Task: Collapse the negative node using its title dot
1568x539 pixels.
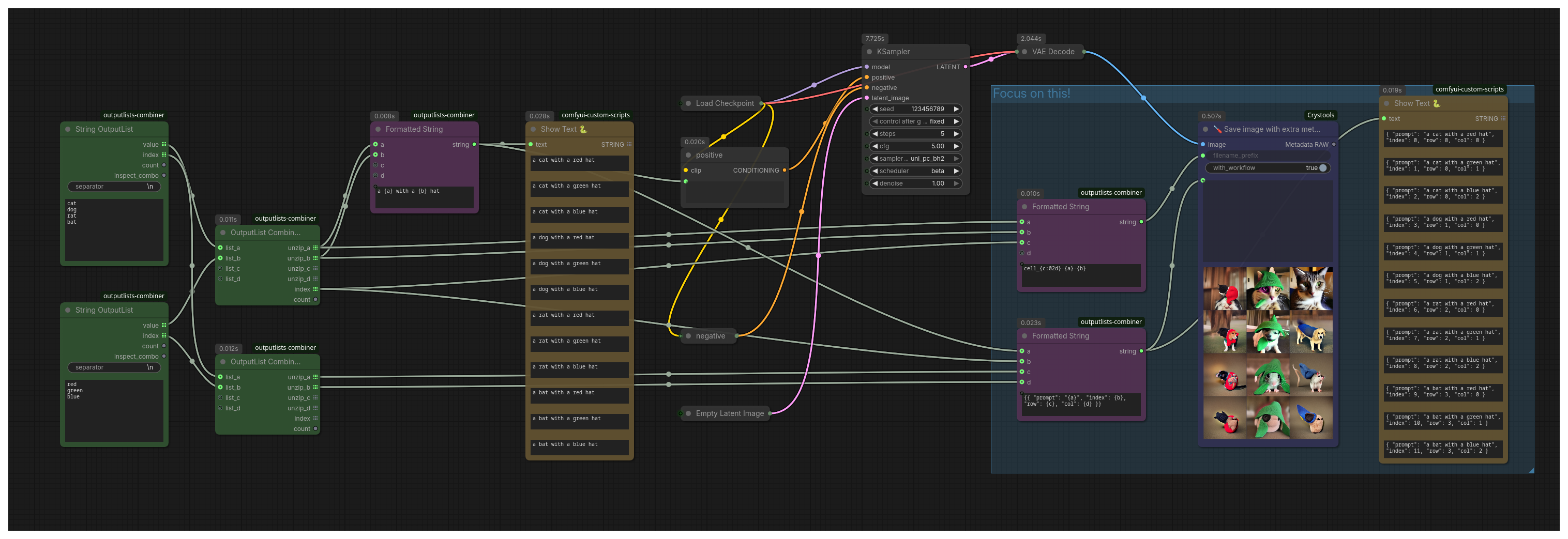Action: tap(688, 336)
